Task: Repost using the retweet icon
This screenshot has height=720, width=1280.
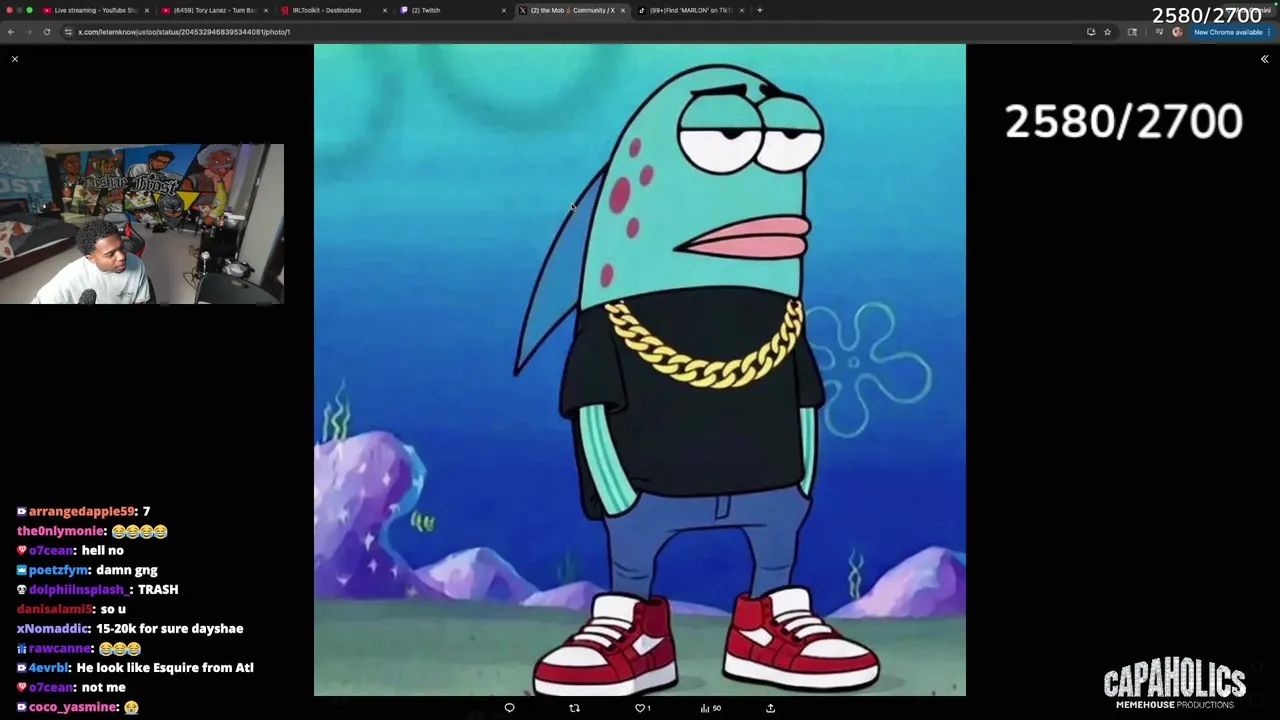Action: point(574,708)
